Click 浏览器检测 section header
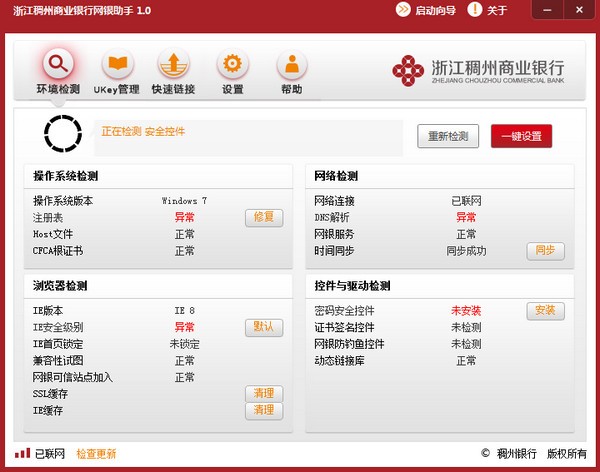 tap(60, 286)
